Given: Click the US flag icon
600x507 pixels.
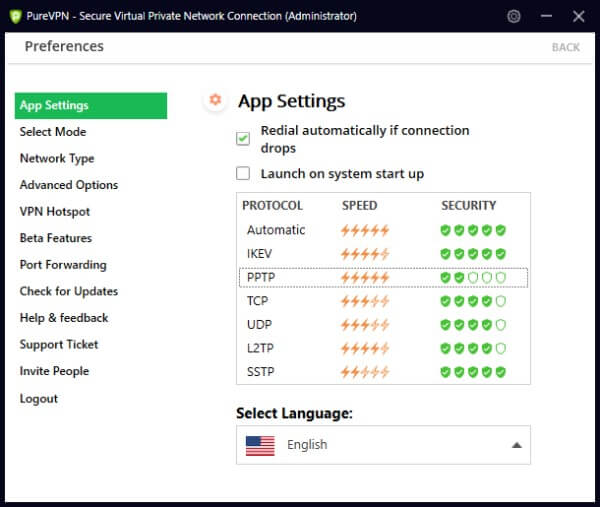Looking at the screenshot, I should [260, 446].
